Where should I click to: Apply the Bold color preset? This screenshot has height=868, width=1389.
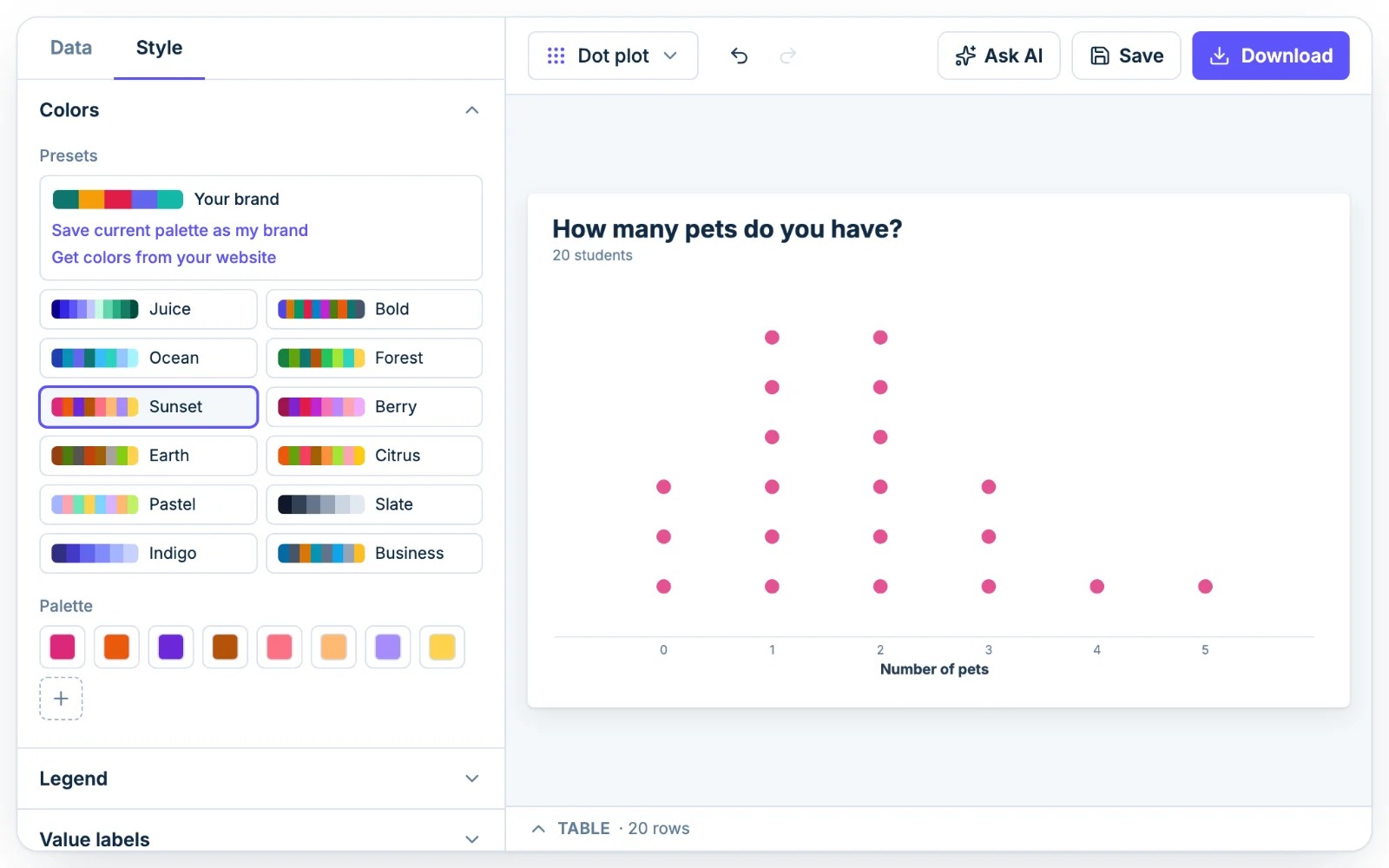(374, 309)
